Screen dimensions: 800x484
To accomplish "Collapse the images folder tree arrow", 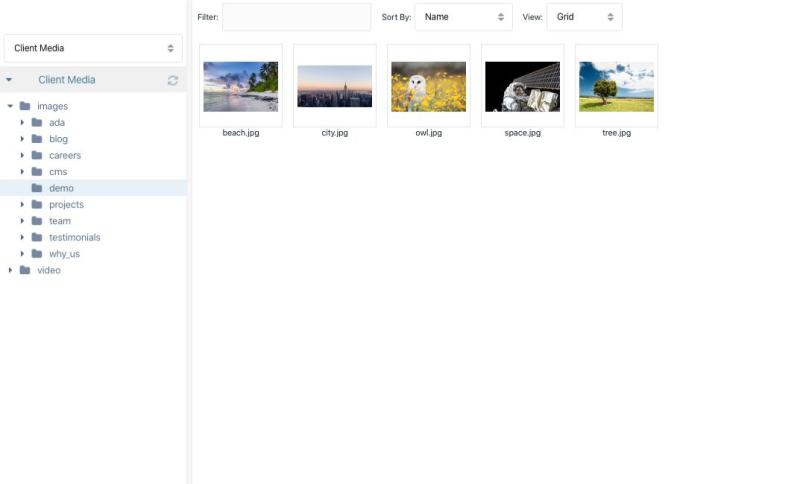I will pos(10,106).
